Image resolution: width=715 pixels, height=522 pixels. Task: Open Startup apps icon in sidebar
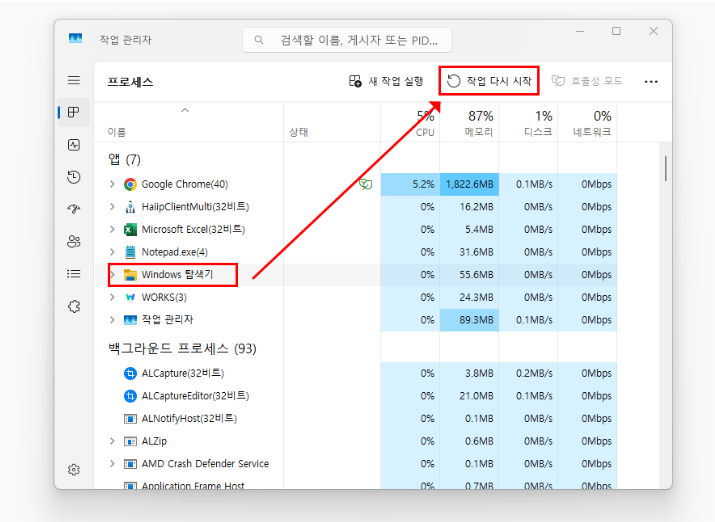tap(73, 209)
